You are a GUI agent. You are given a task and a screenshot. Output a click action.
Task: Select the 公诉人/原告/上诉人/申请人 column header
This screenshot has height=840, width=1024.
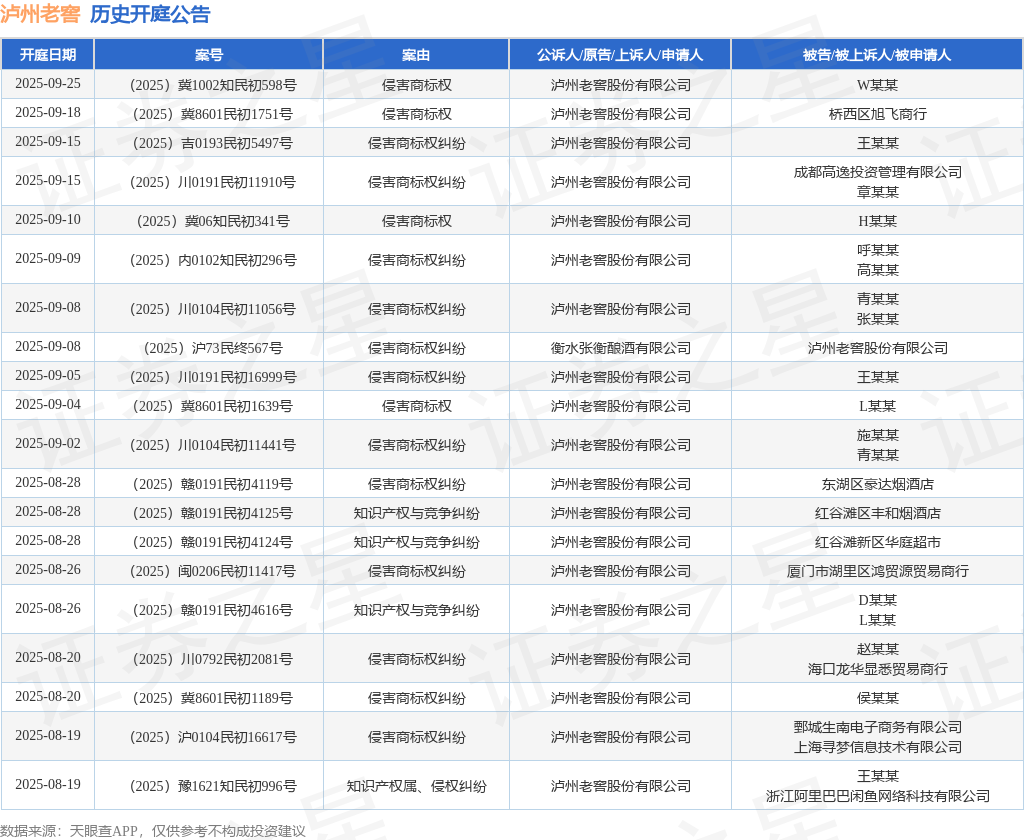point(620,55)
